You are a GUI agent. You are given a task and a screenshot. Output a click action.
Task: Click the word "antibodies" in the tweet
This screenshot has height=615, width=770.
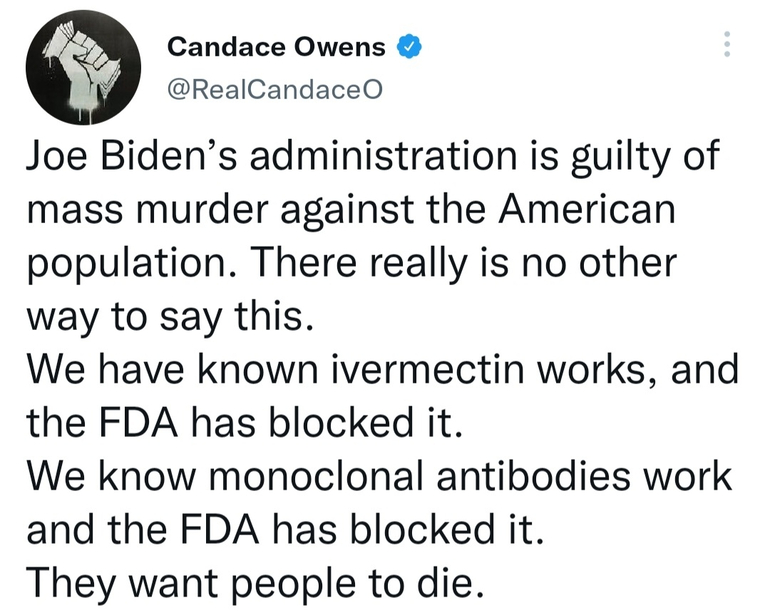[521, 475]
